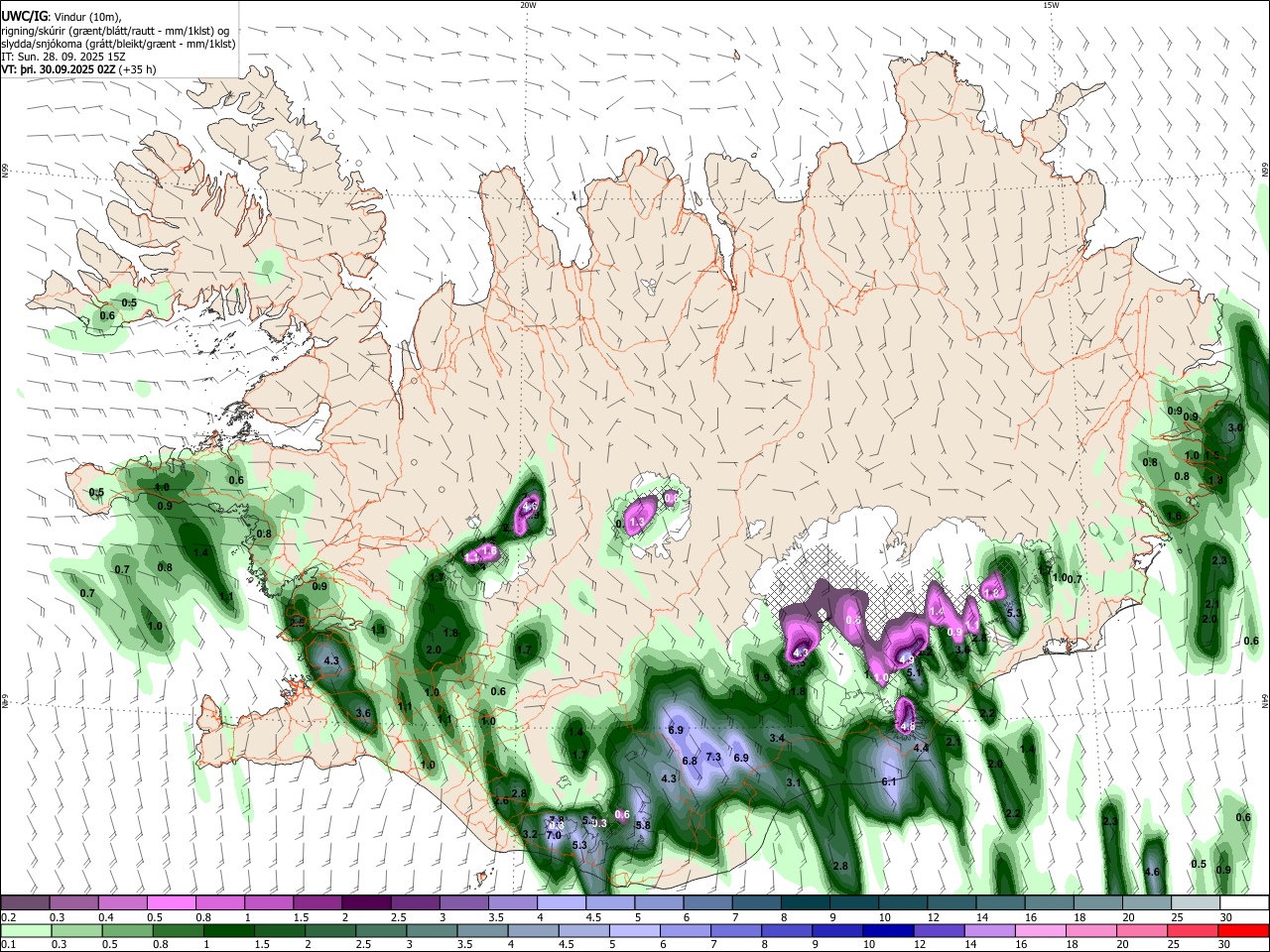
Task: Click the '5.8' precipitation value on the map
Action: click(x=642, y=825)
